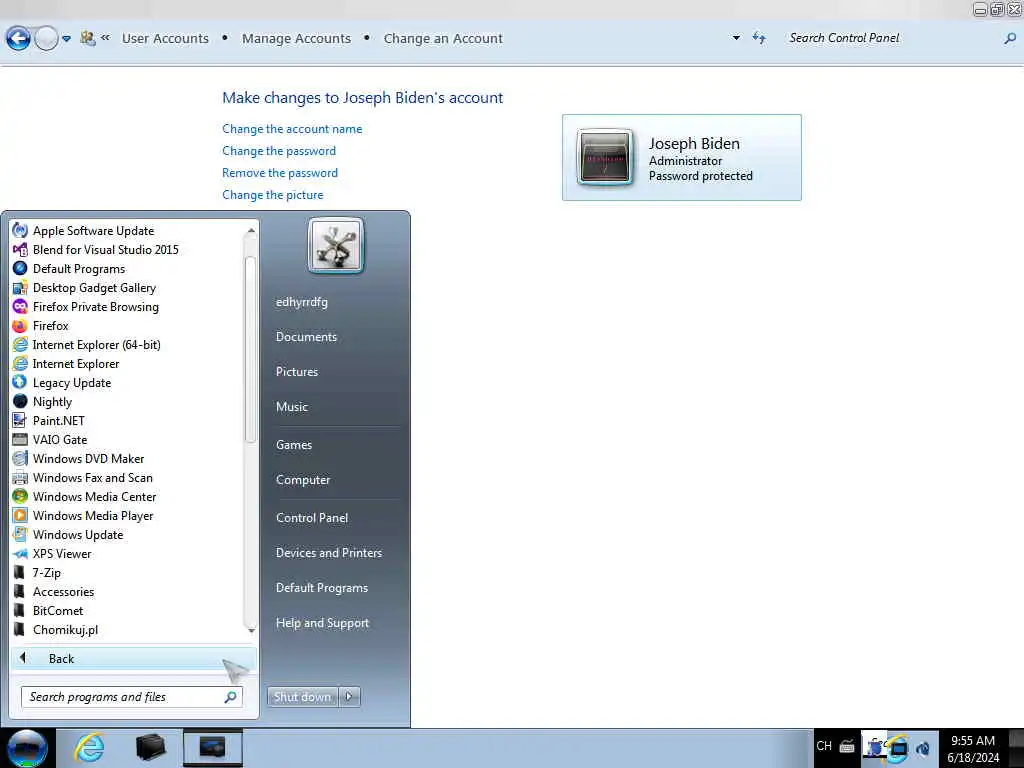The height and width of the screenshot is (768, 1024).
Task: Click Change the password link
Action: [x=279, y=151]
